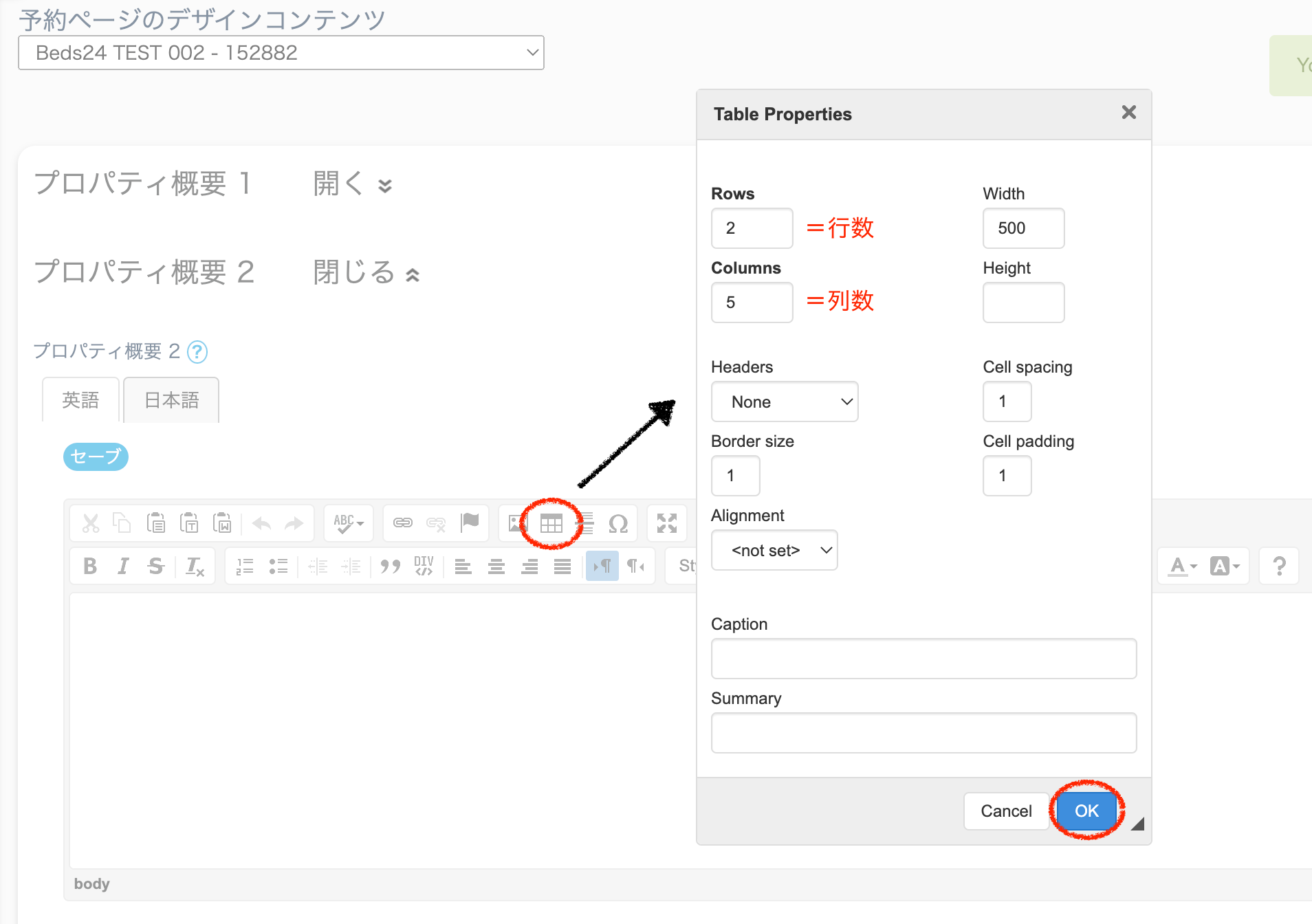Image resolution: width=1312 pixels, height=924 pixels.
Task: Maximize the editor with the expand icon
Action: click(666, 524)
